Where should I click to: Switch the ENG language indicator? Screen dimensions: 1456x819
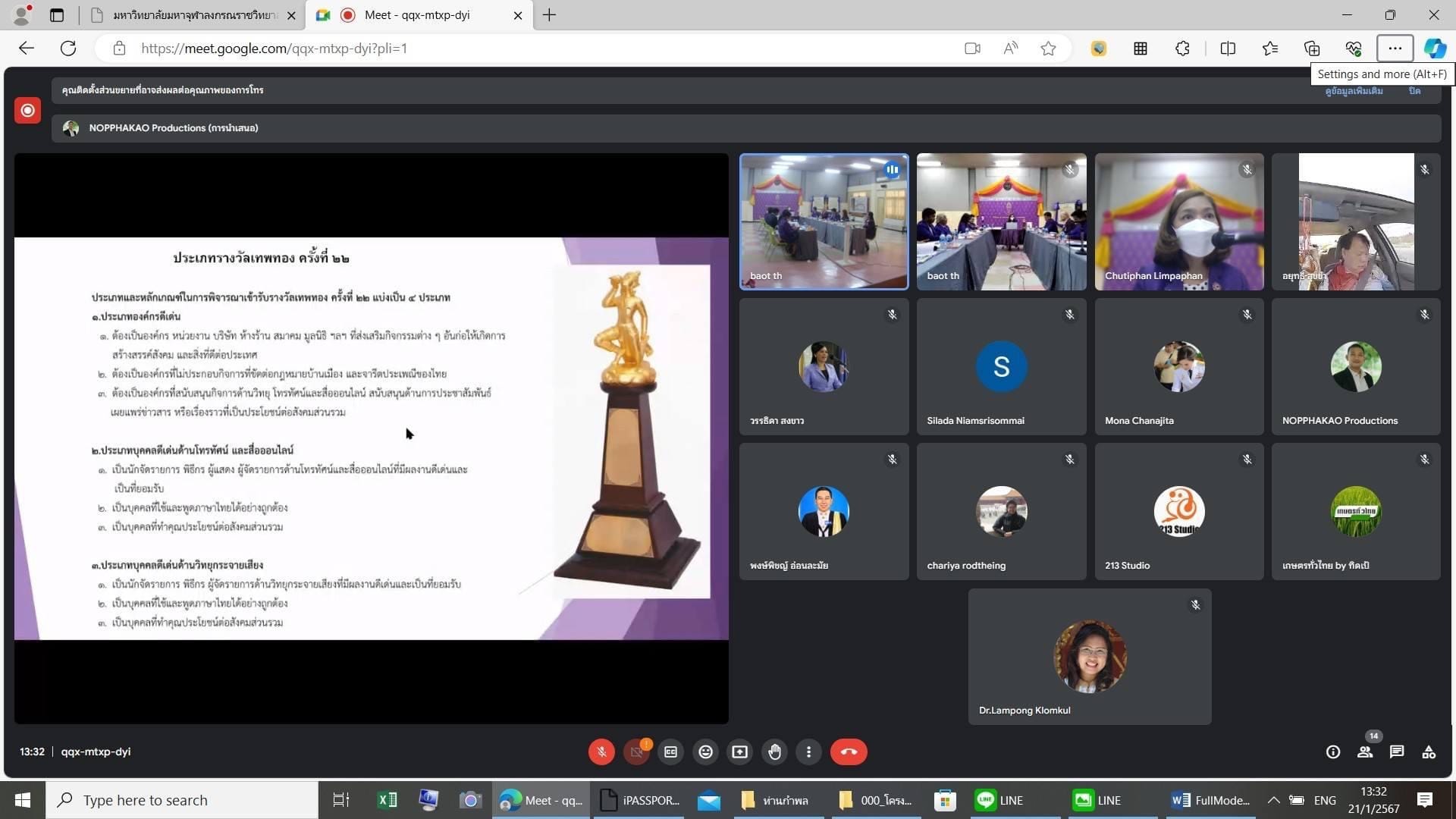coord(1325,800)
